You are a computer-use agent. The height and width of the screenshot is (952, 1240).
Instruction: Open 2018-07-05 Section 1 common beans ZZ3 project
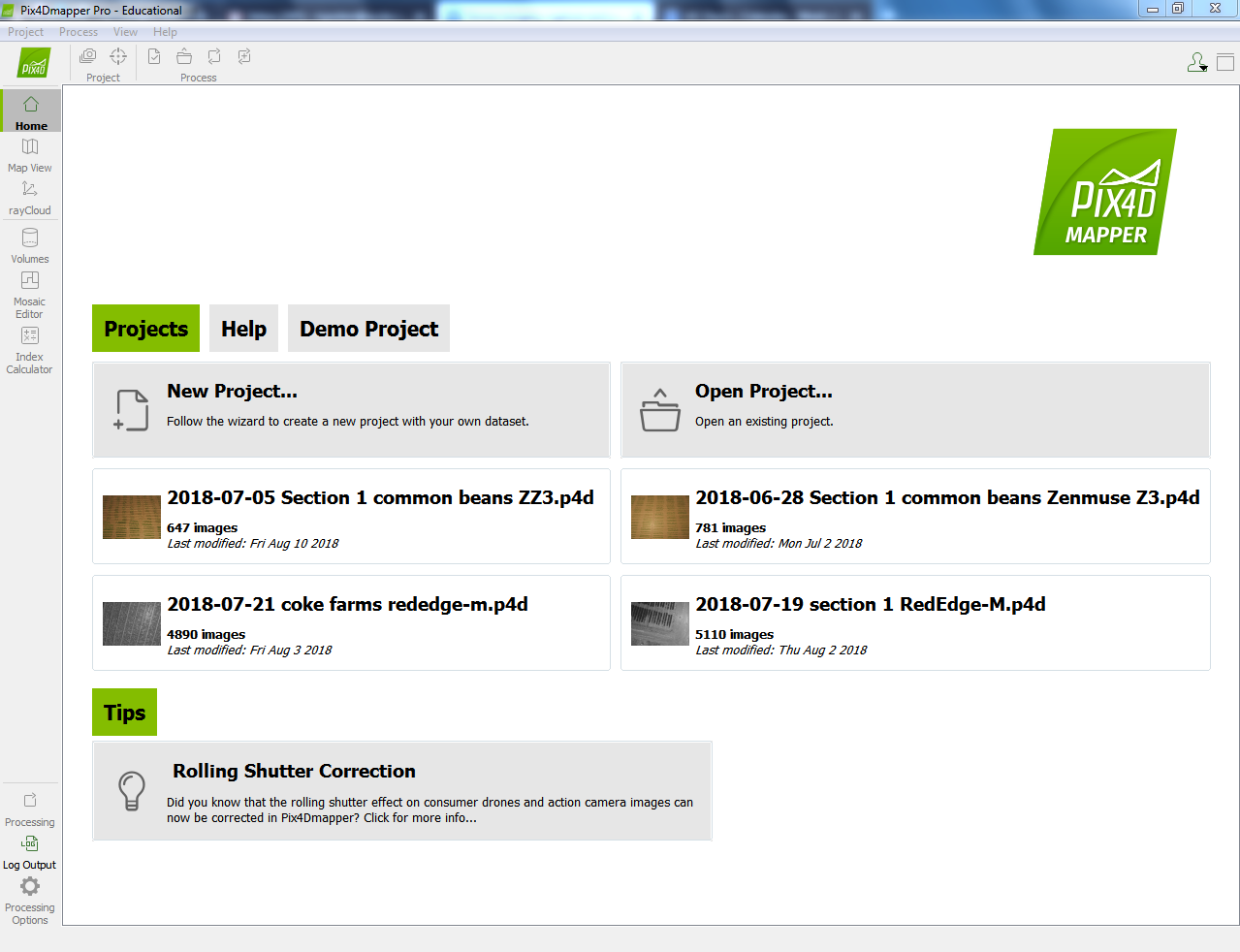[351, 517]
